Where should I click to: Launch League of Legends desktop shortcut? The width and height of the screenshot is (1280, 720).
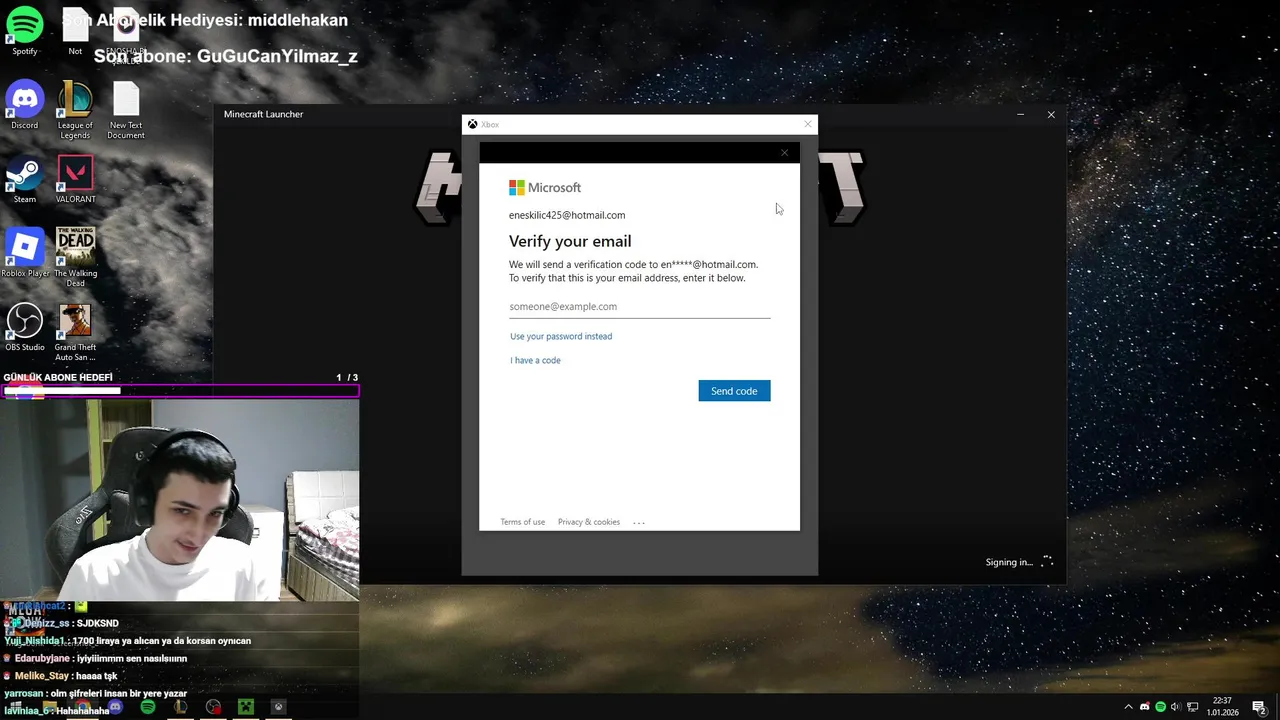coord(75,110)
